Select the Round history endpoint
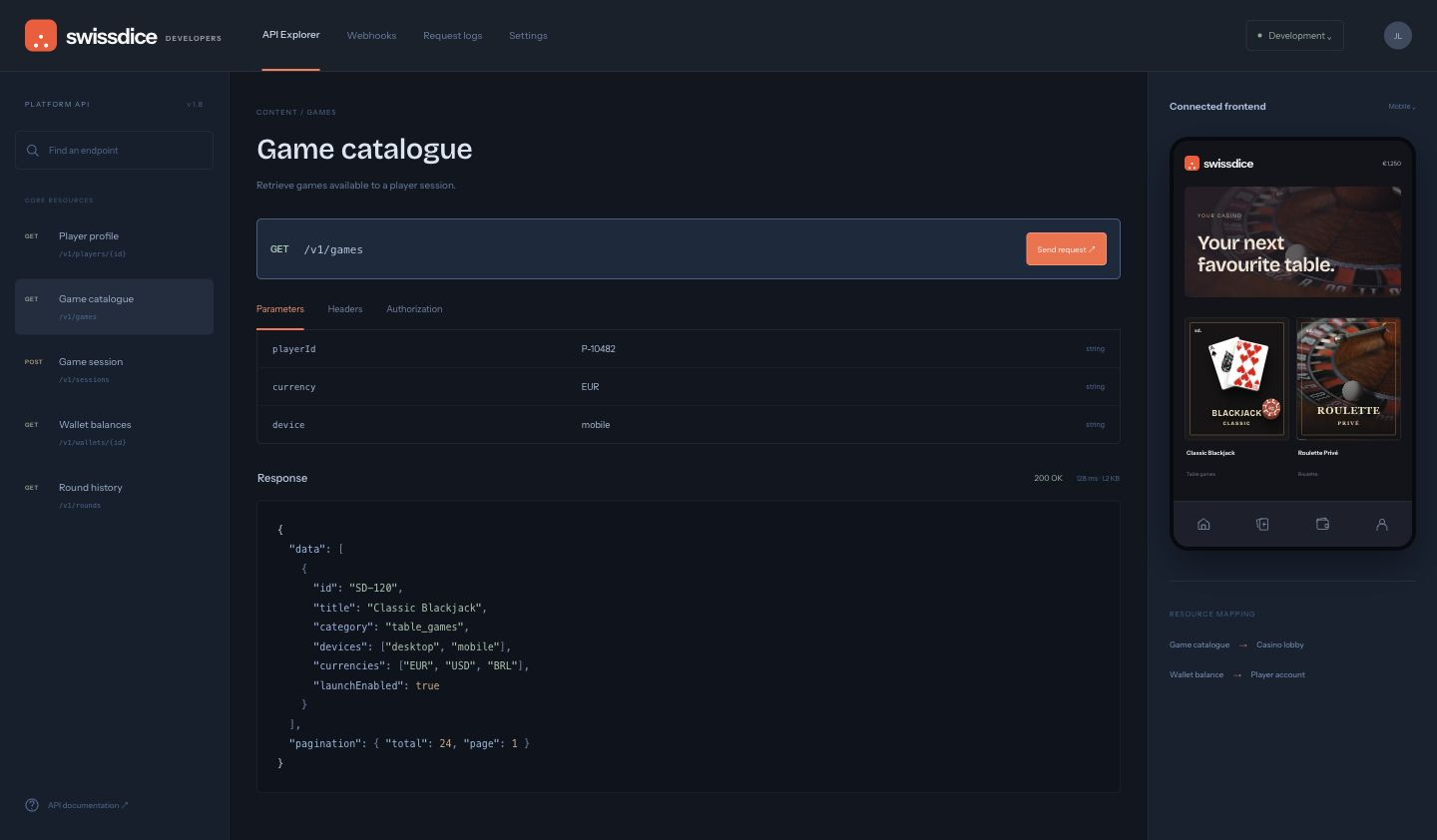 114,495
